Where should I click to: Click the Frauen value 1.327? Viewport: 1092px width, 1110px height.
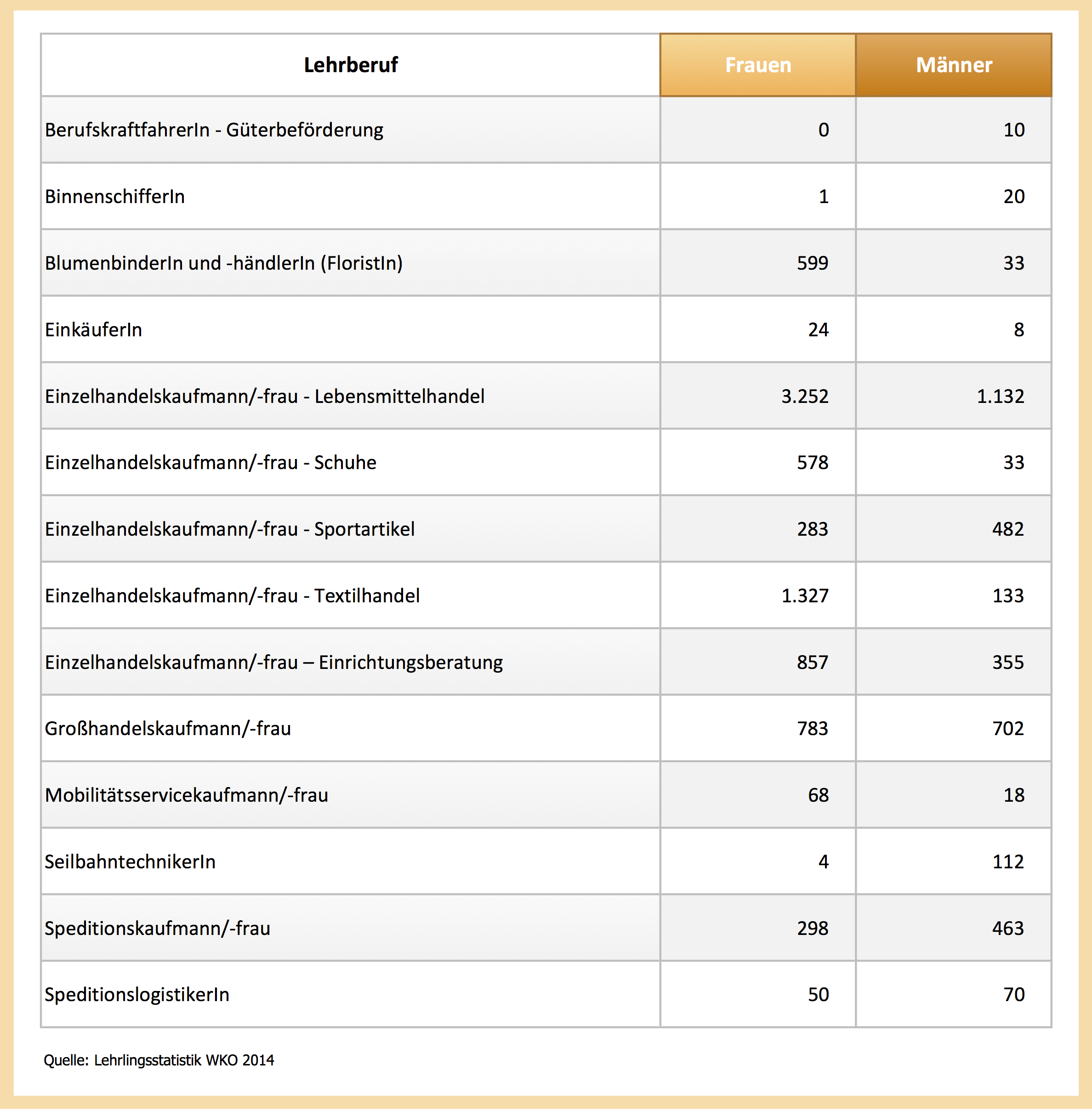[x=804, y=596]
